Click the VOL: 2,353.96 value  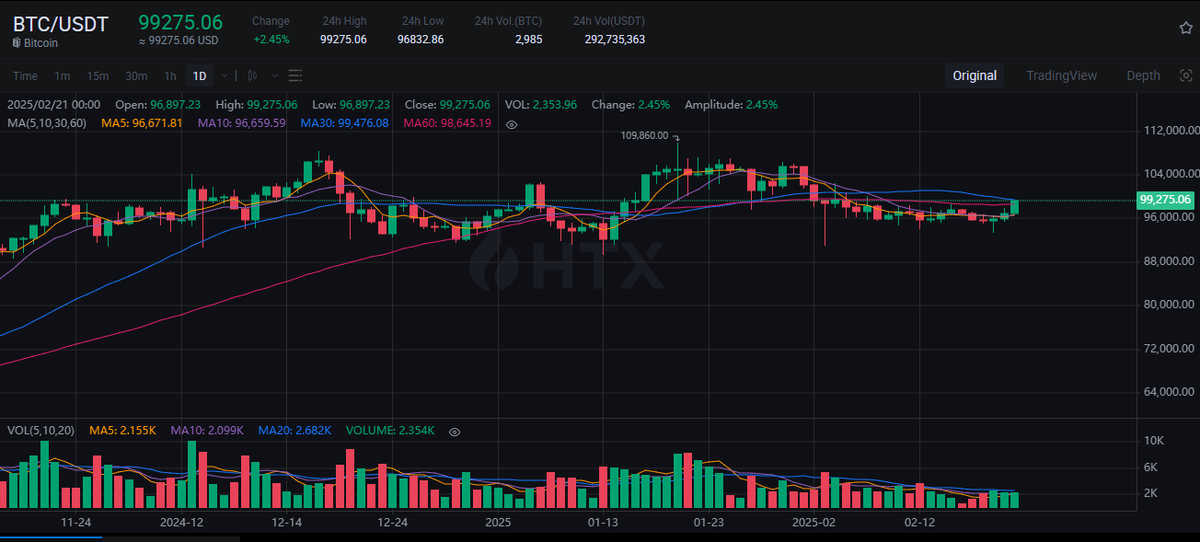[x=543, y=104]
